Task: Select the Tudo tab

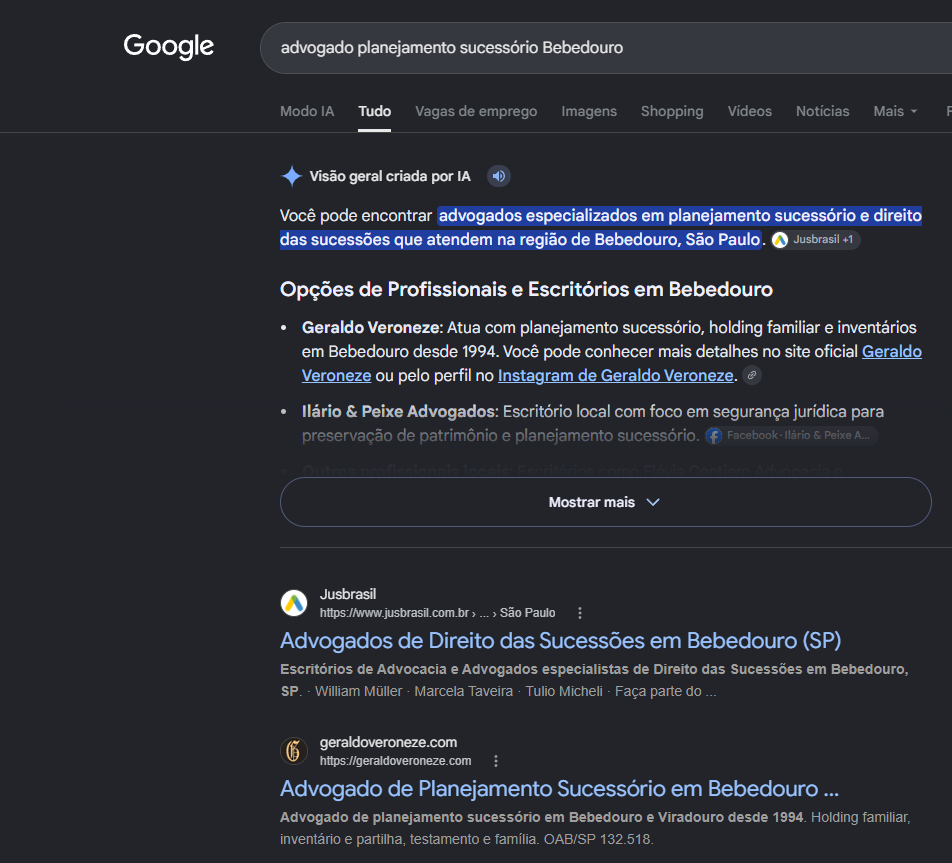Action: tap(374, 111)
